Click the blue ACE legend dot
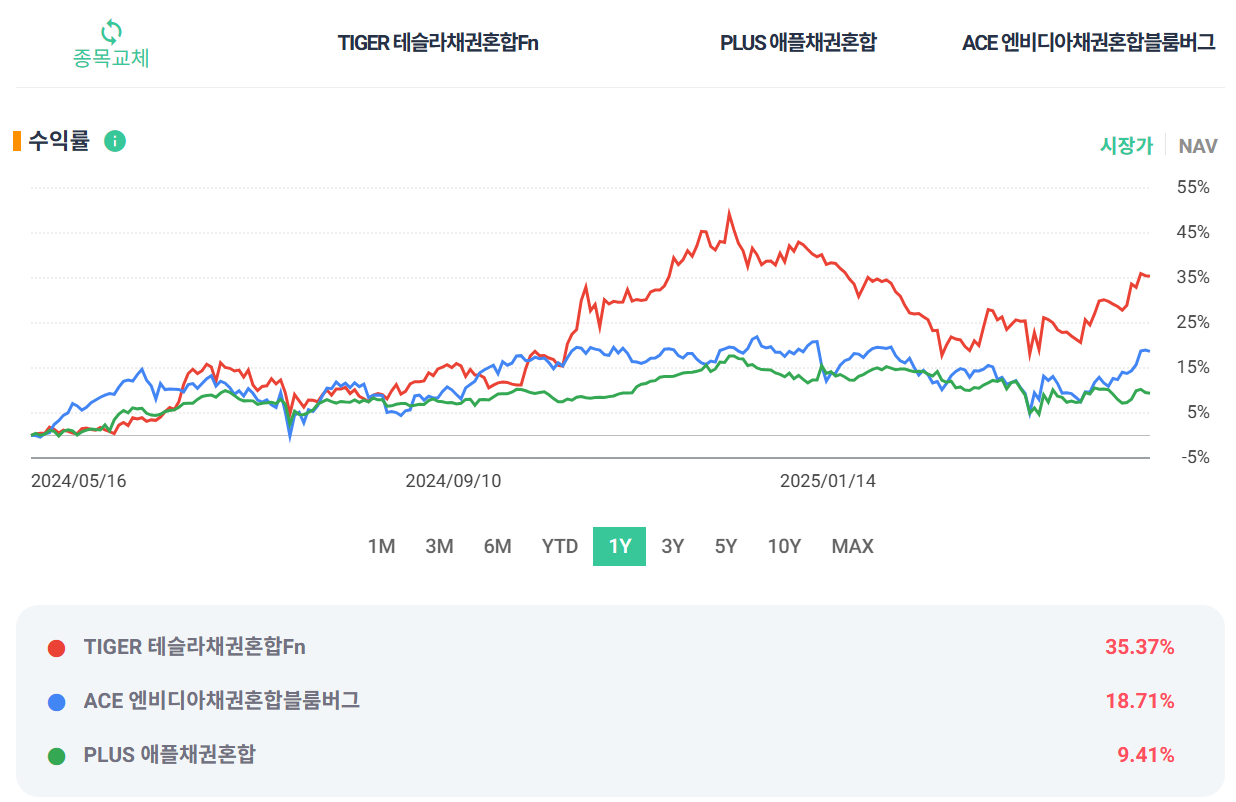The image size is (1236, 802). 57,702
